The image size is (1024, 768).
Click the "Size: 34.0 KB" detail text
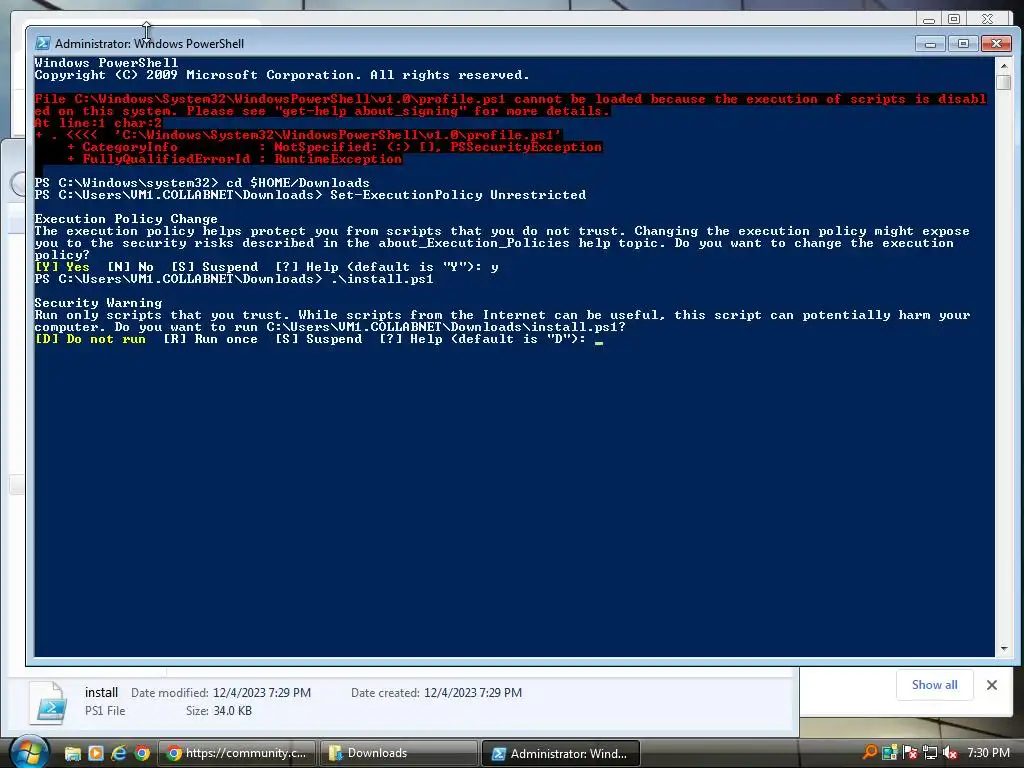219,711
